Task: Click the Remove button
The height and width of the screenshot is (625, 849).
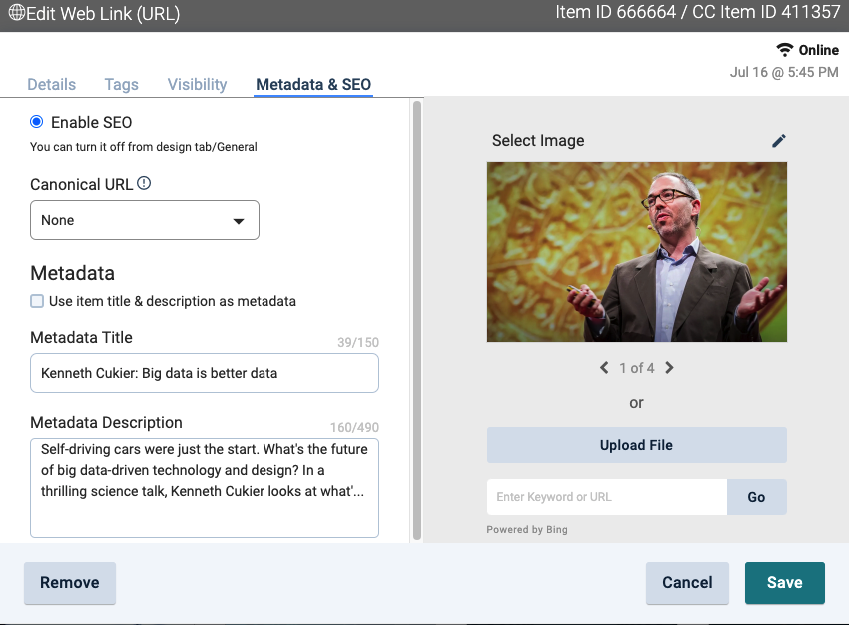Action: pos(70,583)
